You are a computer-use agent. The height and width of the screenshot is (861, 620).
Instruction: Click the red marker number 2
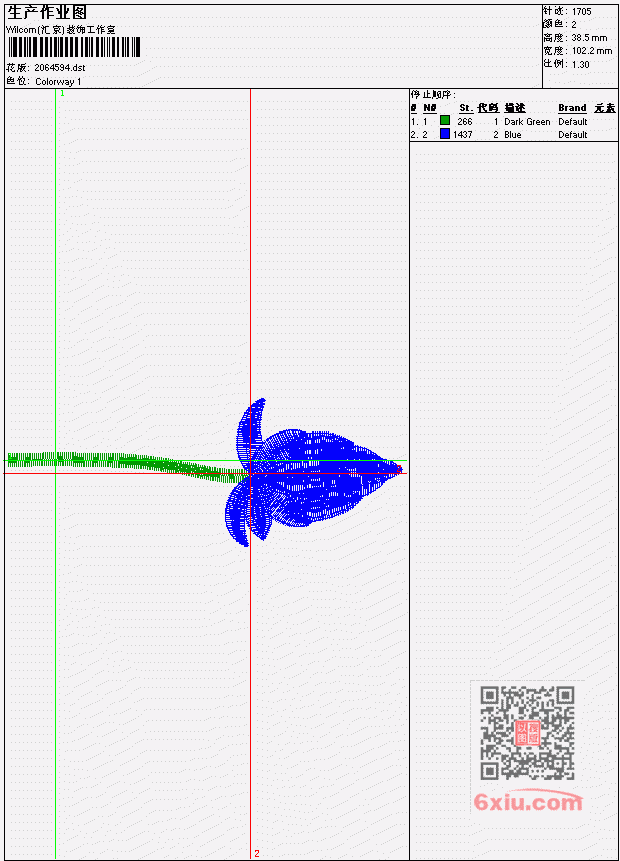[256, 853]
